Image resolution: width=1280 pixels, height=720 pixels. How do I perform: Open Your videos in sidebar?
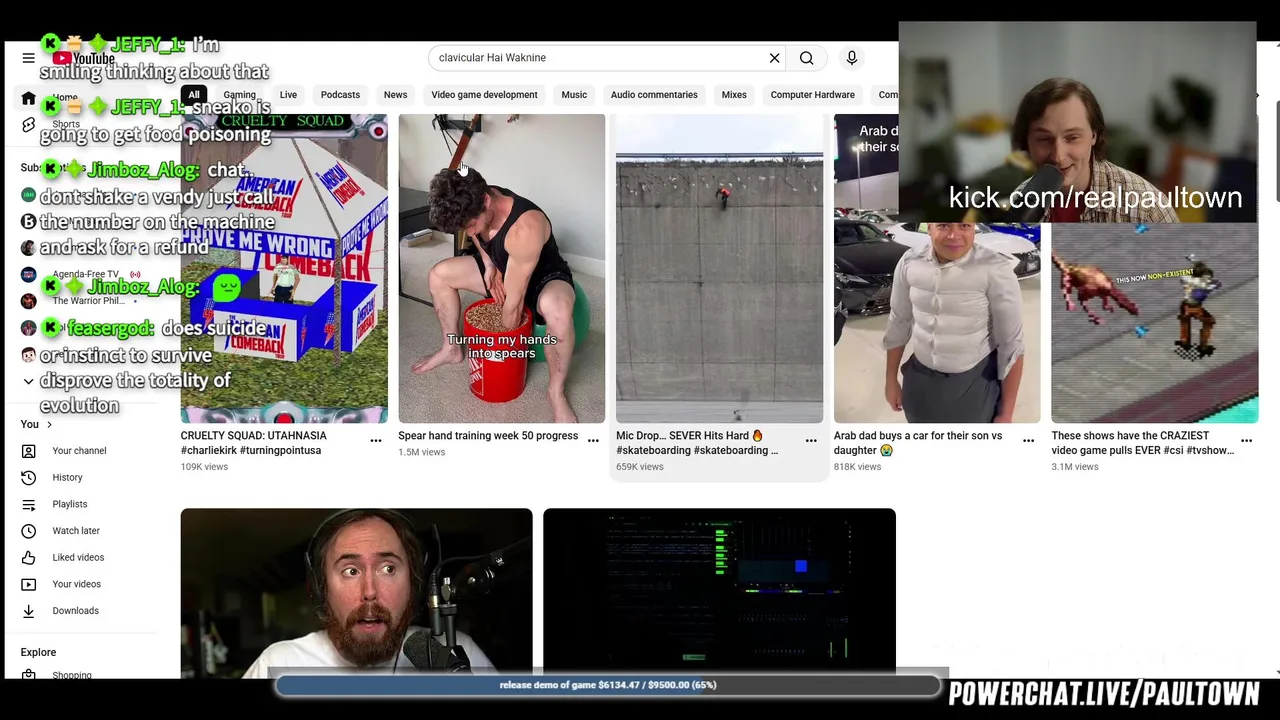(x=76, y=584)
